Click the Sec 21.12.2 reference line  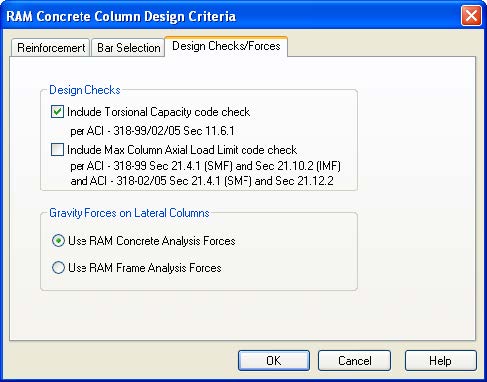[x=202, y=181]
